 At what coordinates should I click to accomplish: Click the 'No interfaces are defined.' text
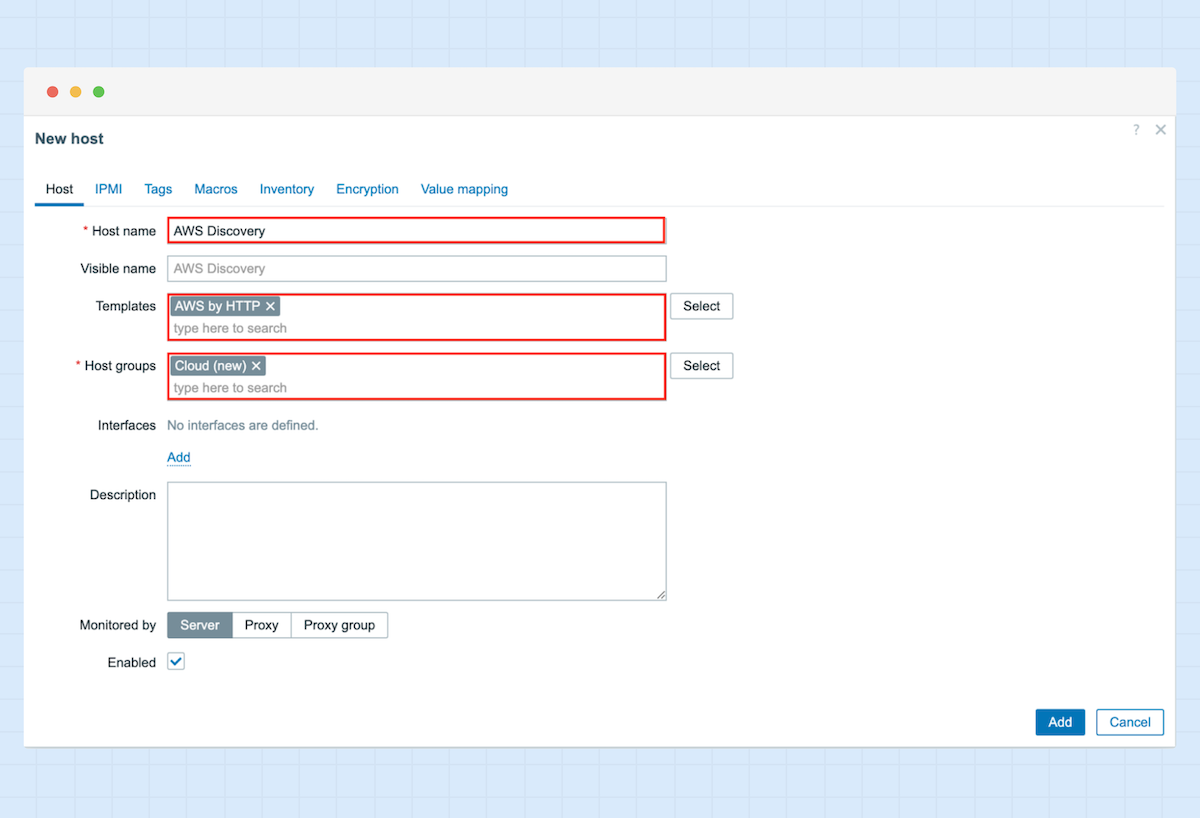(x=242, y=425)
